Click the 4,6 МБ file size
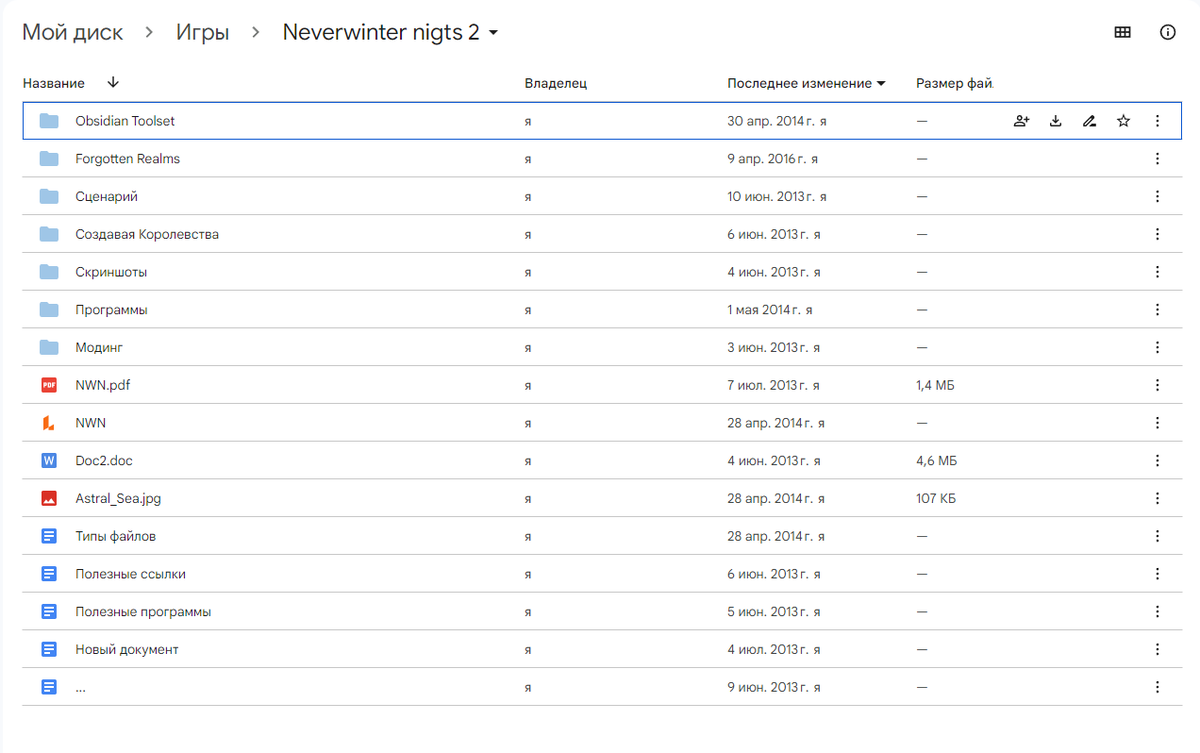 coord(936,461)
